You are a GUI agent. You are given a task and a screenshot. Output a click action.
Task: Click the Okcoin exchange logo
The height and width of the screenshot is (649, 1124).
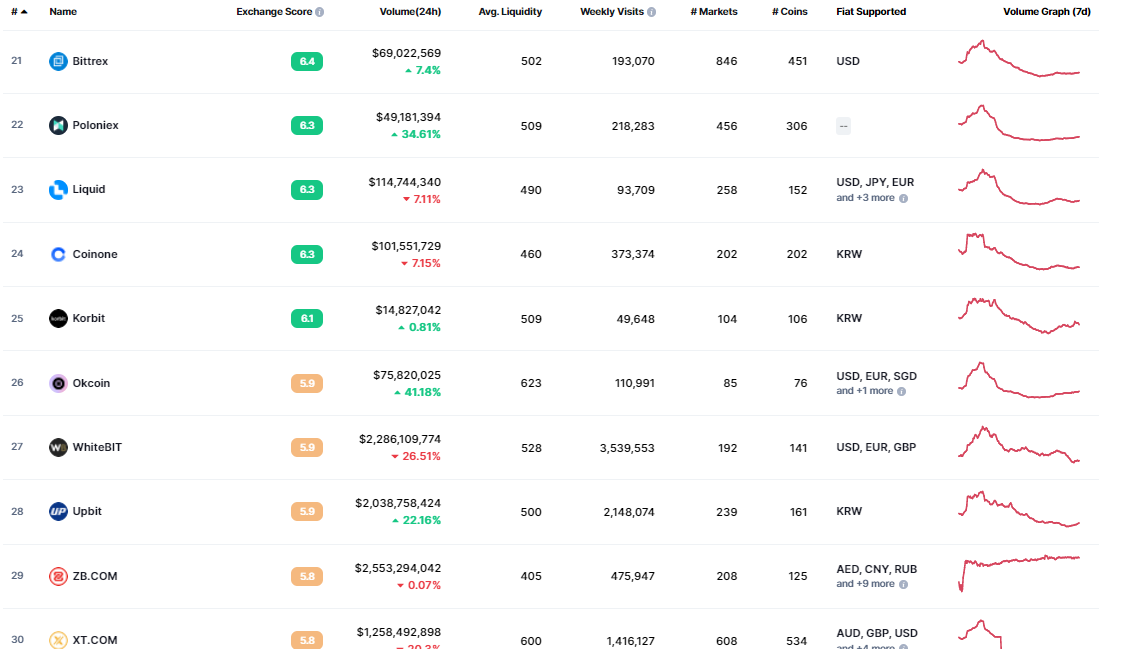tap(58, 383)
